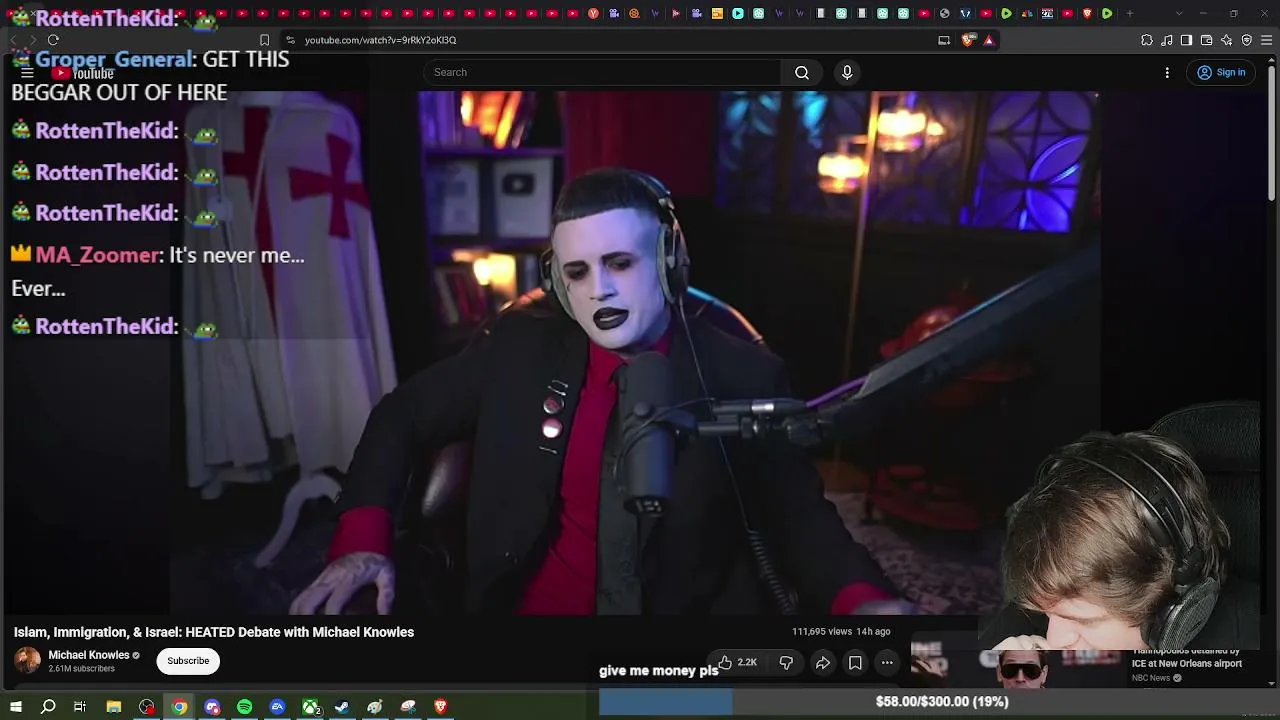This screenshot has width=1280, height=720.
Task: Click the Michael Knowles channel avatar
Action: click(x=27, y=661)
